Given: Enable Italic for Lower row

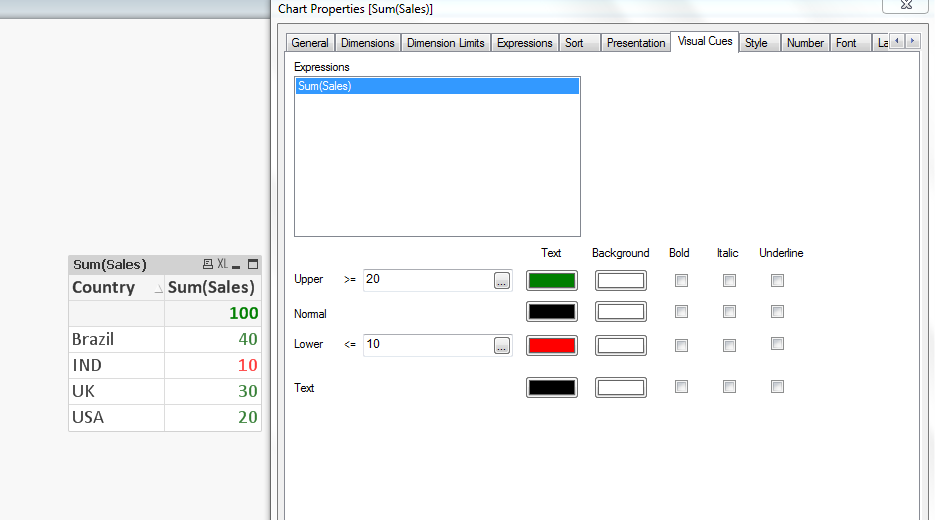Looking at the screenshot, I should tap(729, 345).
